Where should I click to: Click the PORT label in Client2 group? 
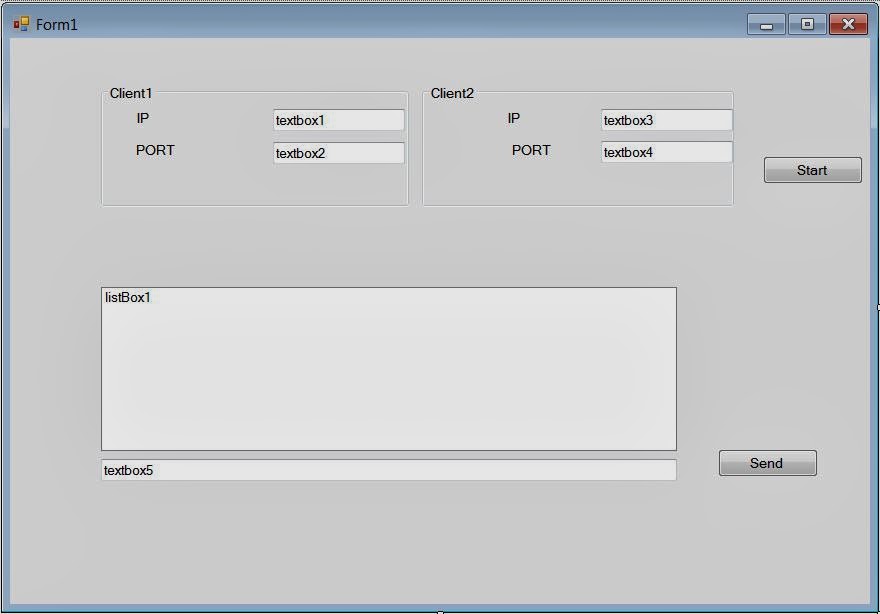pyautogui.click(x=531, y=150)
